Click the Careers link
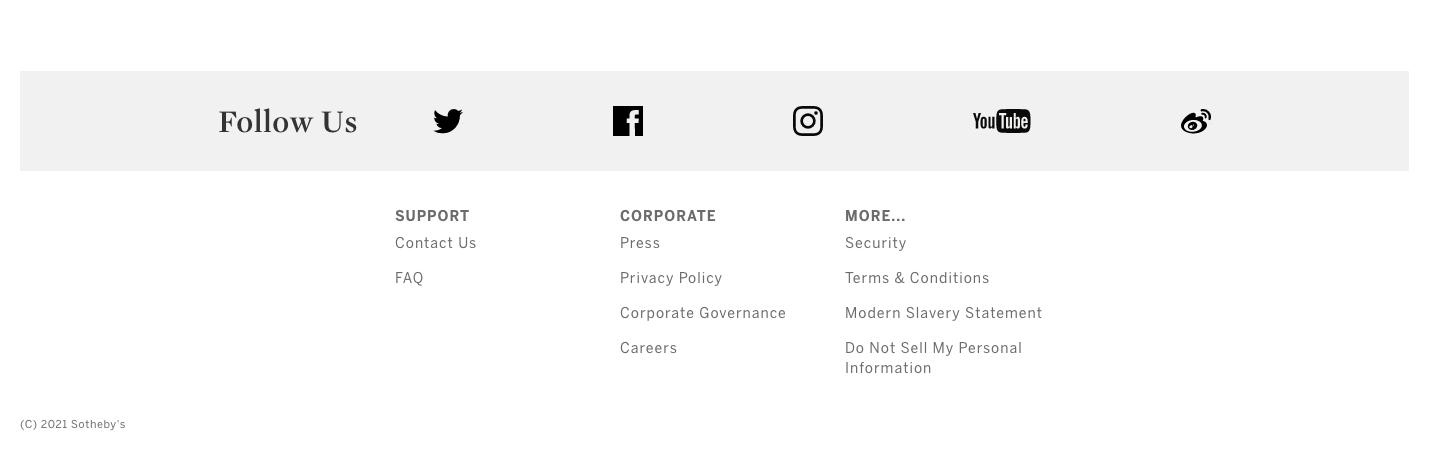This screenshot has height=465, width=1429. [649, 348]
